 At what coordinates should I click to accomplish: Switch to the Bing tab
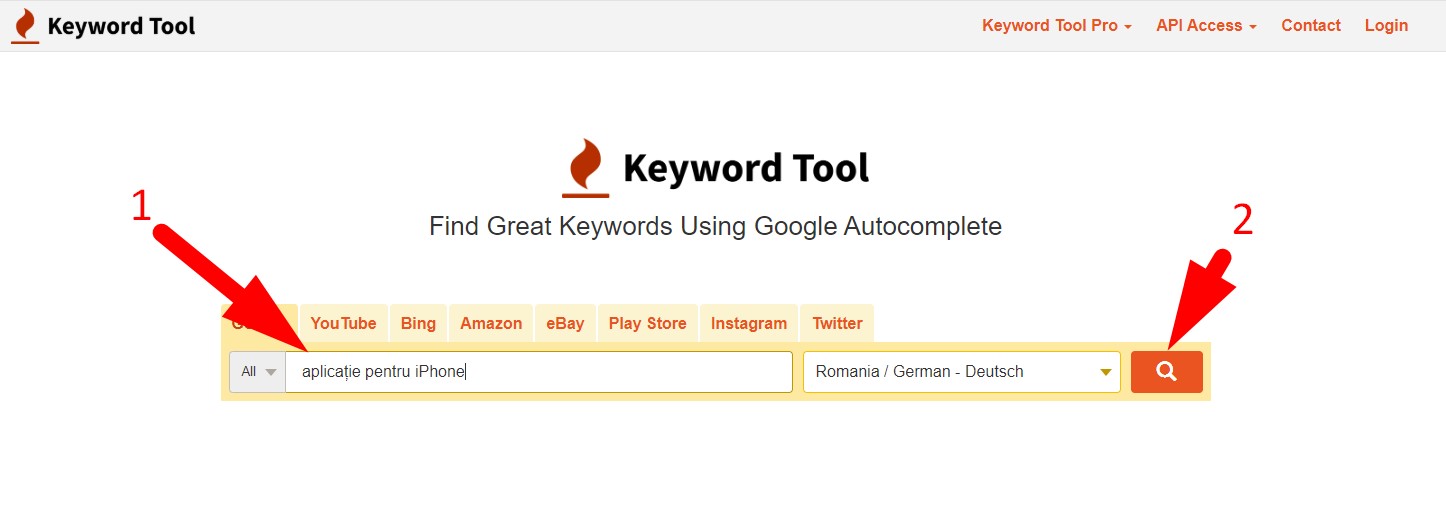pyautogui.click(x=418, y=323)
